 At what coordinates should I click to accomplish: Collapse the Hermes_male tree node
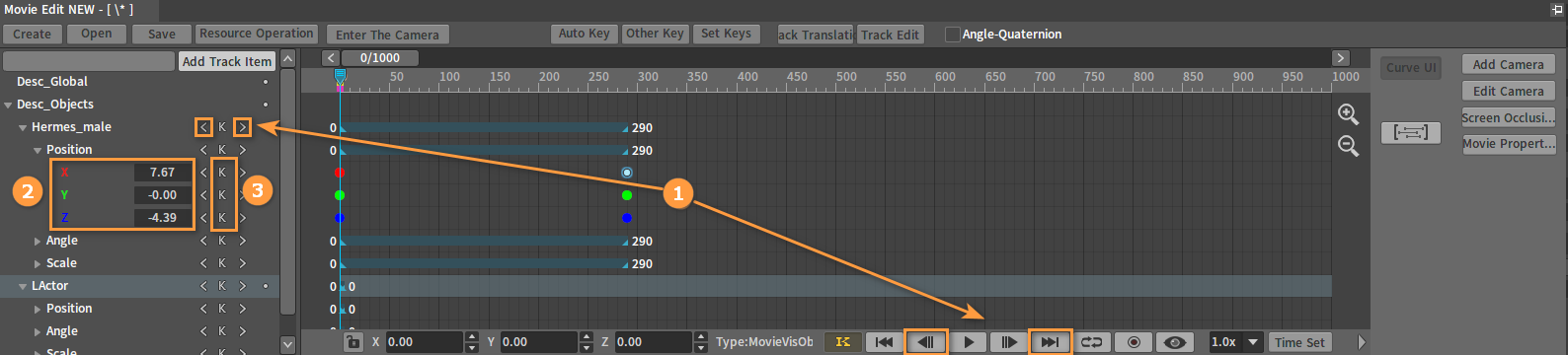pos(23,127)
